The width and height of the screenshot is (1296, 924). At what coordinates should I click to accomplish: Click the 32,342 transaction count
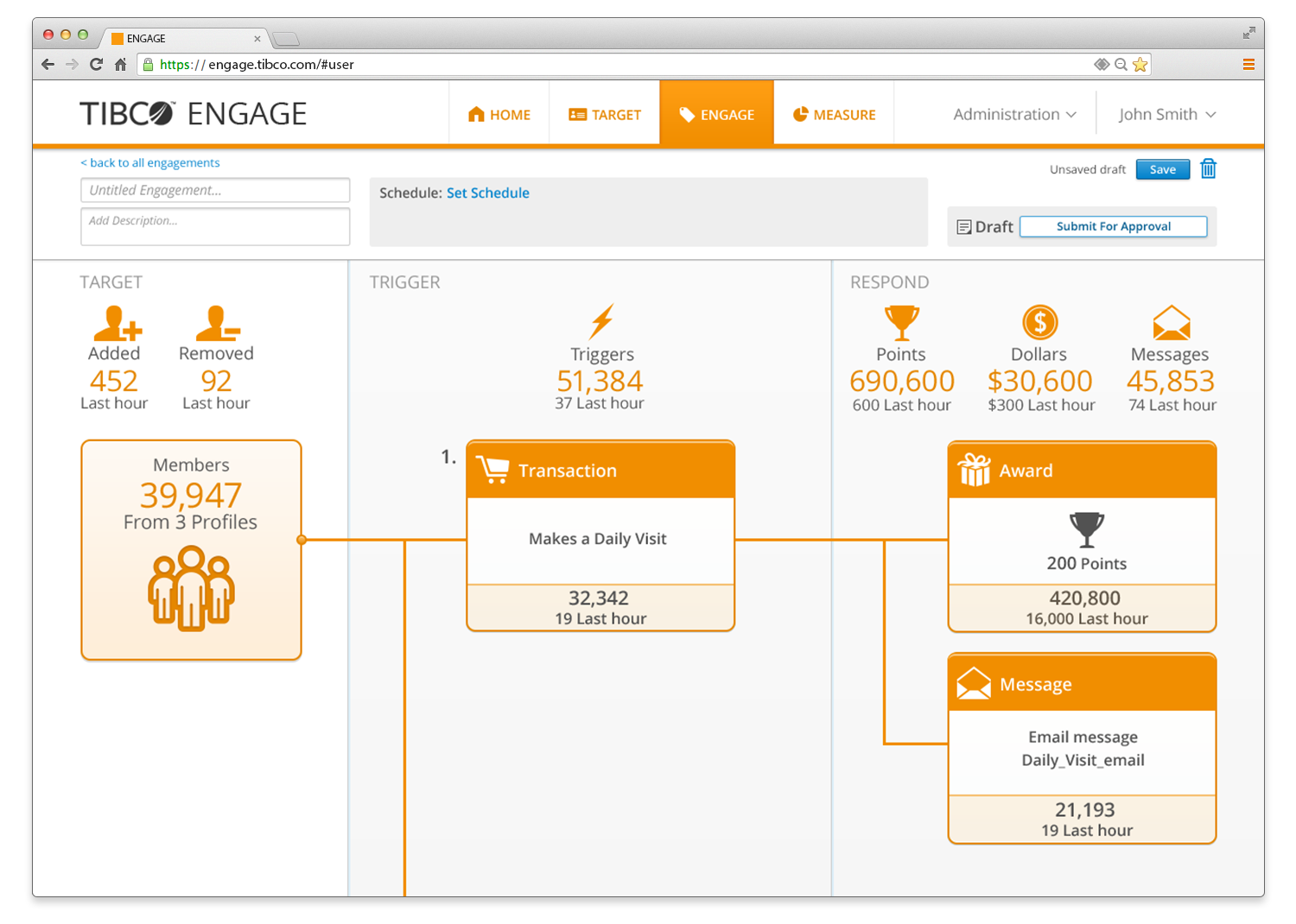pyautogui.click(x=599, y=598)
